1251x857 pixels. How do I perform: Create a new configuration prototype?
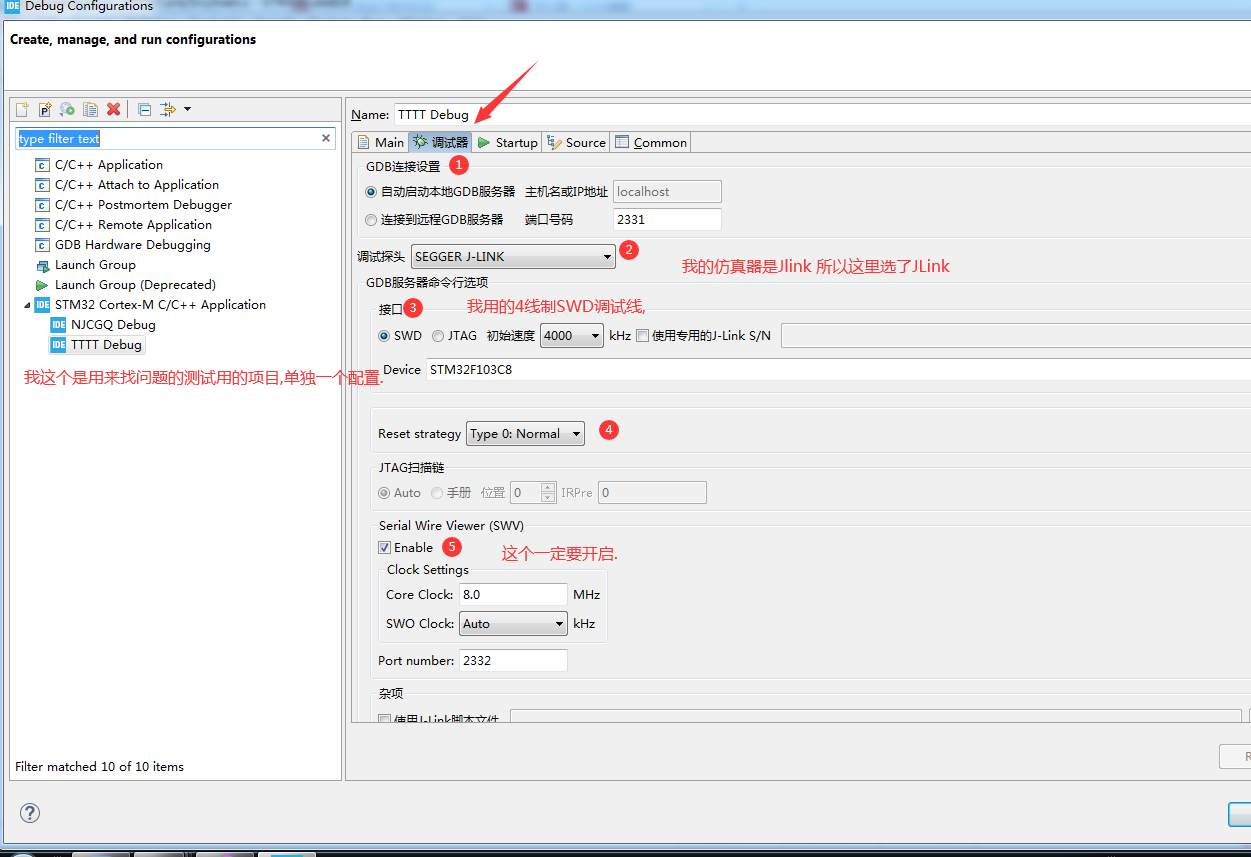pos(44,109)
